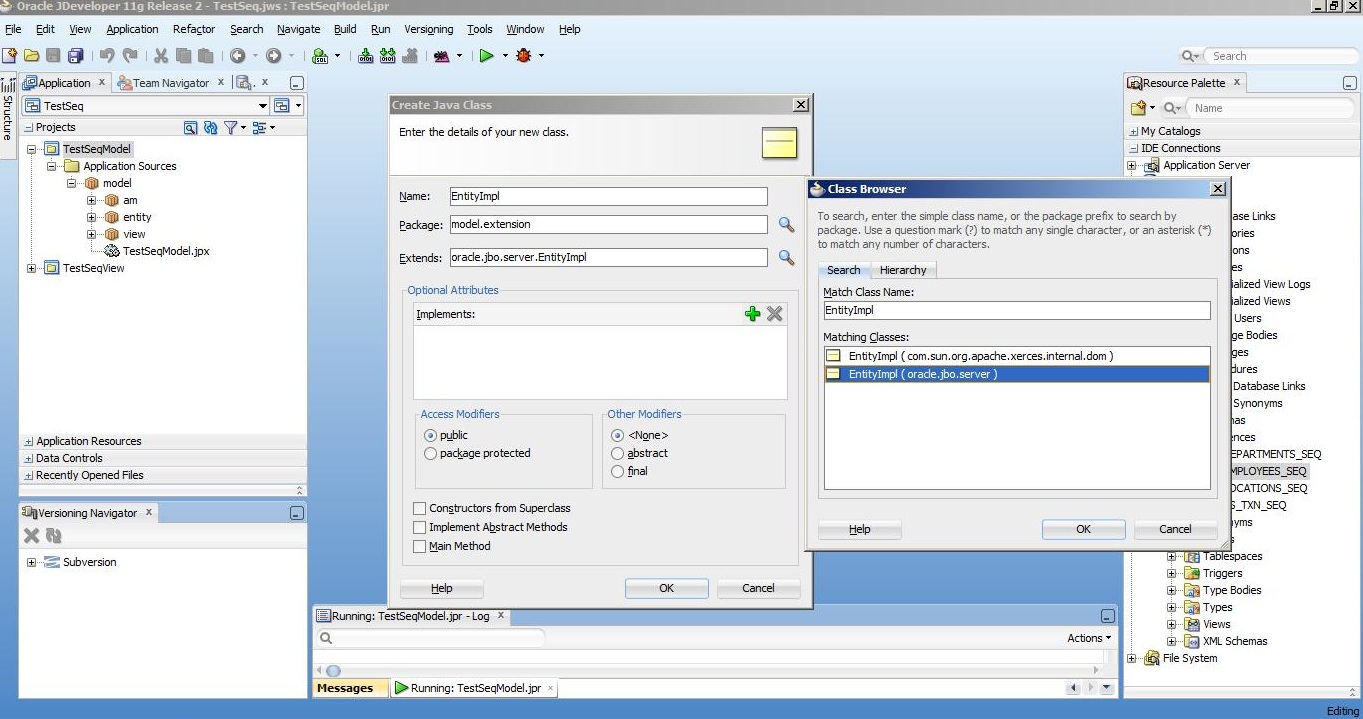Collapse the TestSeqModel project node
This screenshot has height=719, width=1363.
(x=32, y=149)
